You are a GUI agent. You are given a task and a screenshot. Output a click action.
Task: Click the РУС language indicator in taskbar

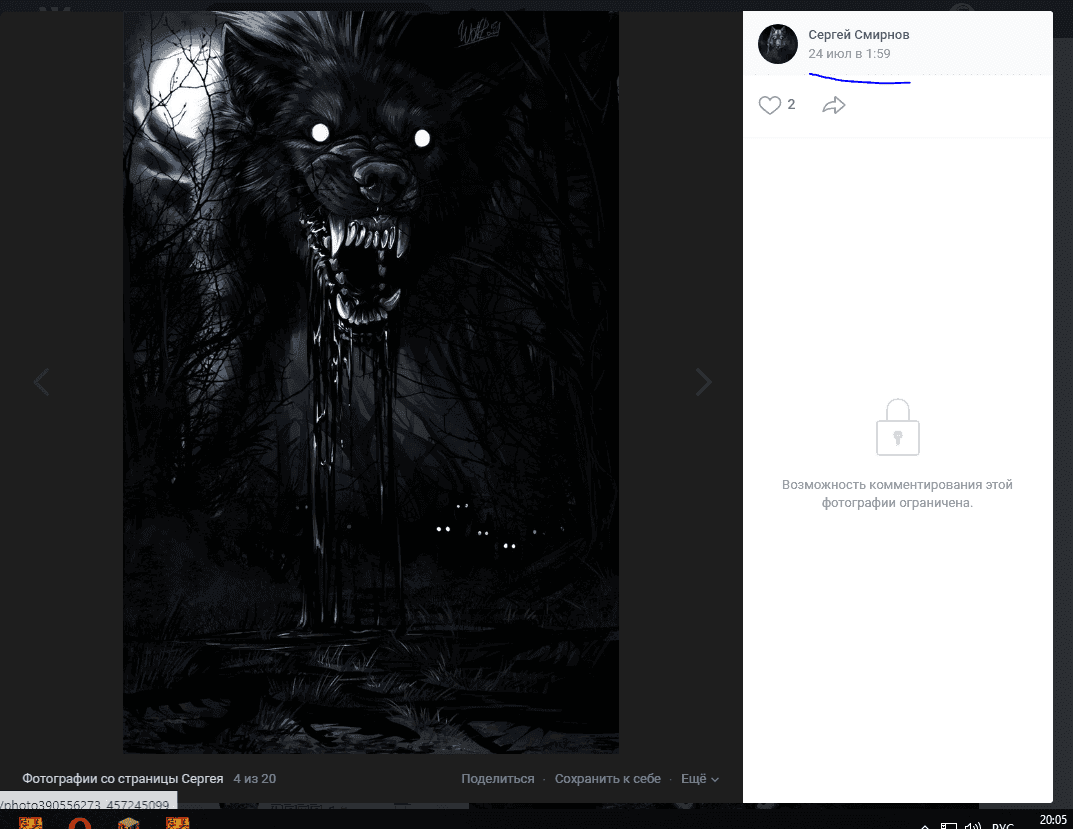pyautogui.click(x=1002, y=825)
